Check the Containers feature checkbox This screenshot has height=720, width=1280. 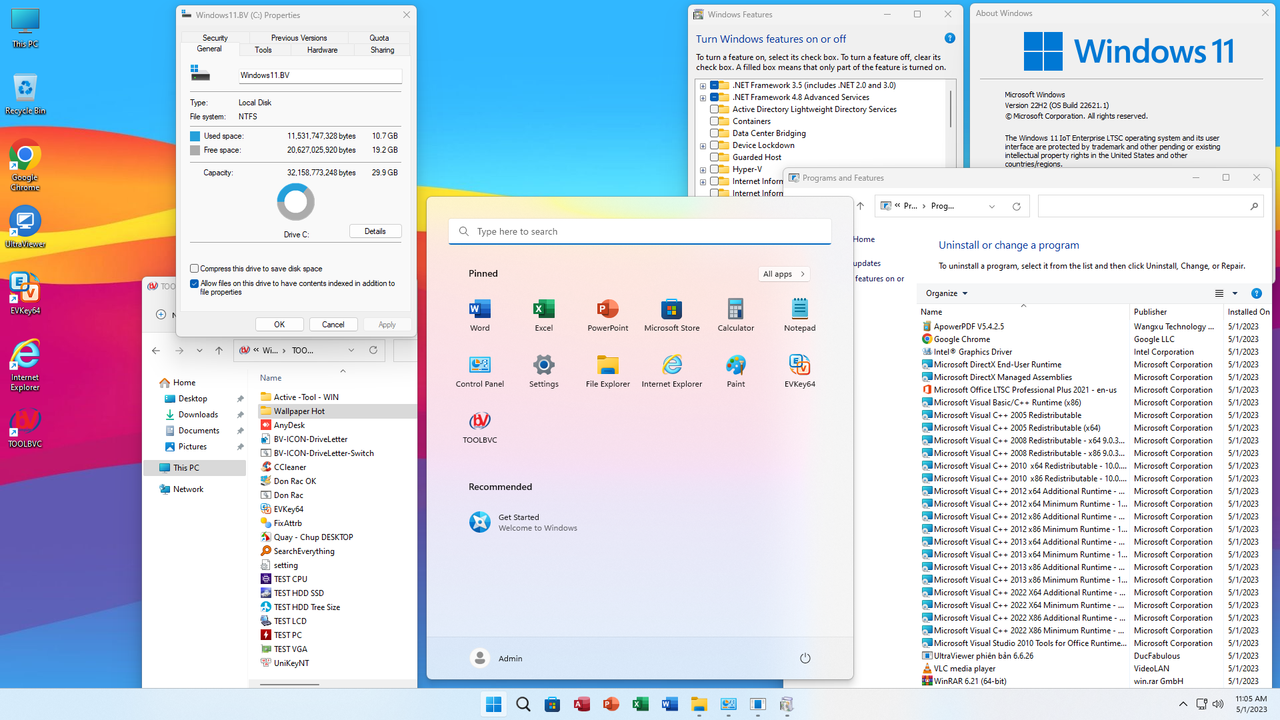click(x=715, y=121)
